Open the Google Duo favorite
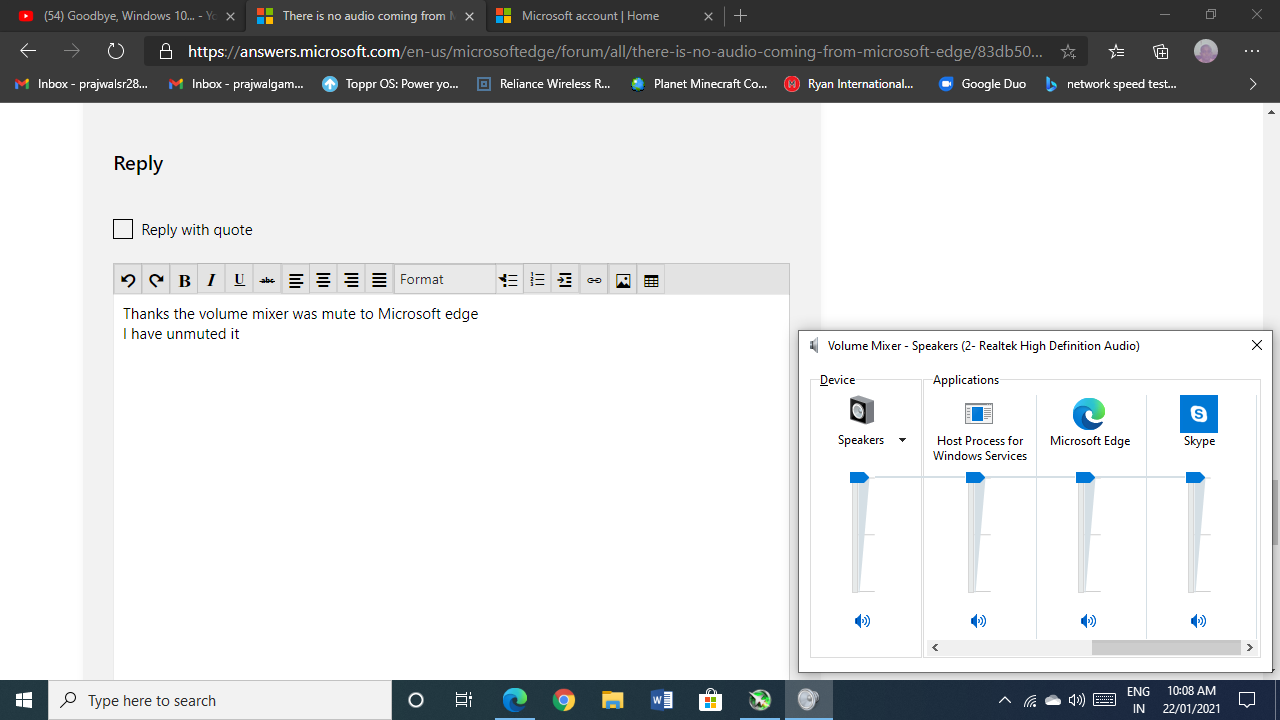 click(x=982, y=84)
